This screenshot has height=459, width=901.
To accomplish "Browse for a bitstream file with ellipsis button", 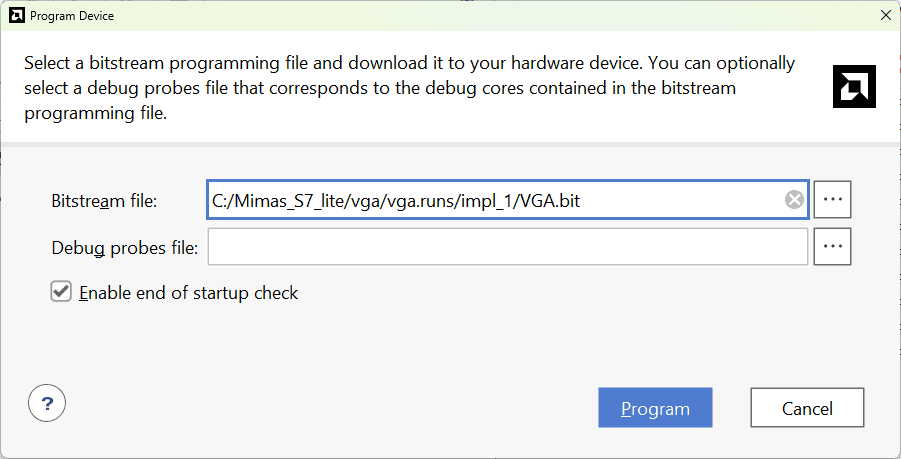I will (832, 200).
